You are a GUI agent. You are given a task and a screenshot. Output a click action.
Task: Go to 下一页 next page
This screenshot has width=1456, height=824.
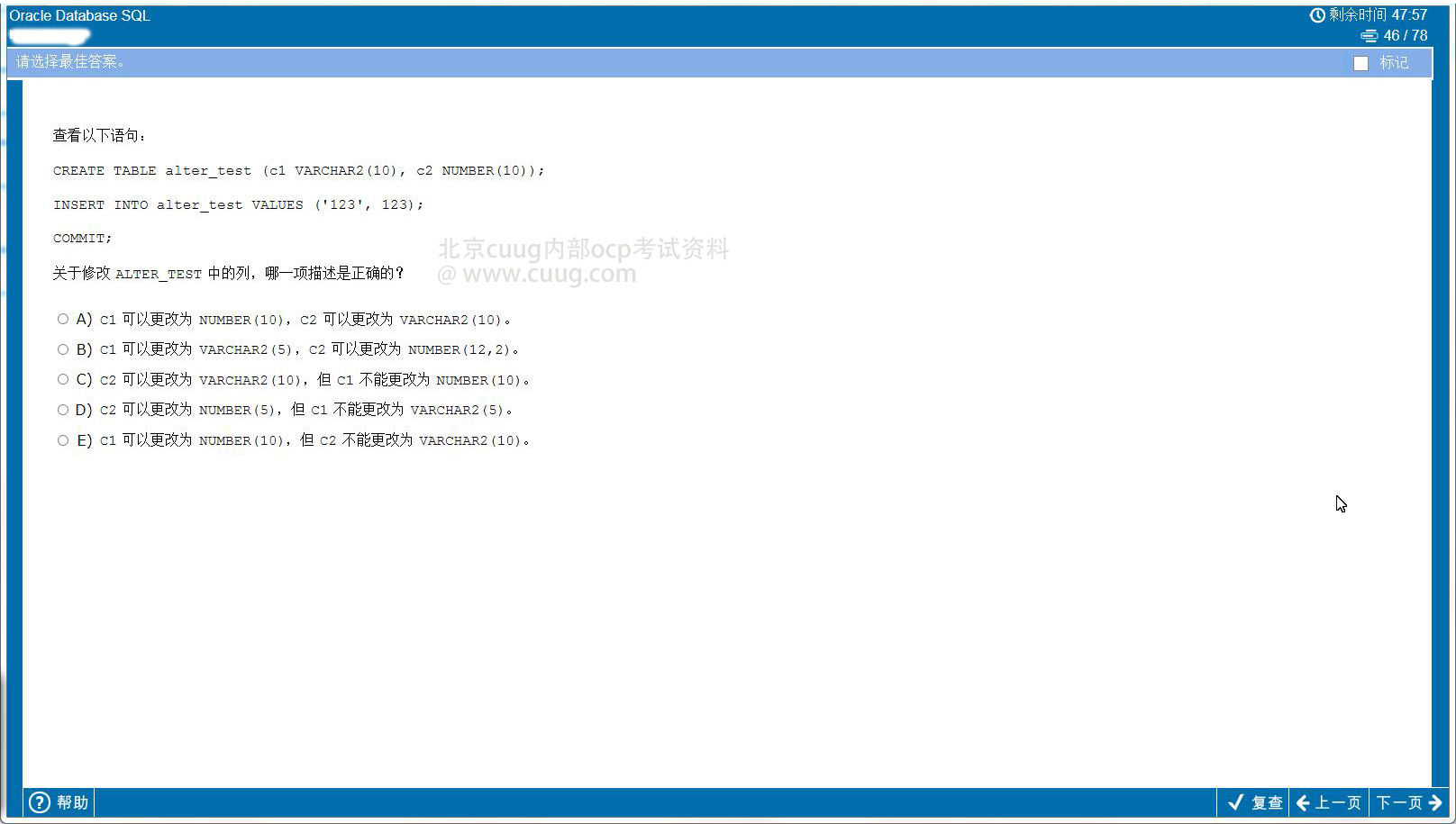tap(1410, 802)
